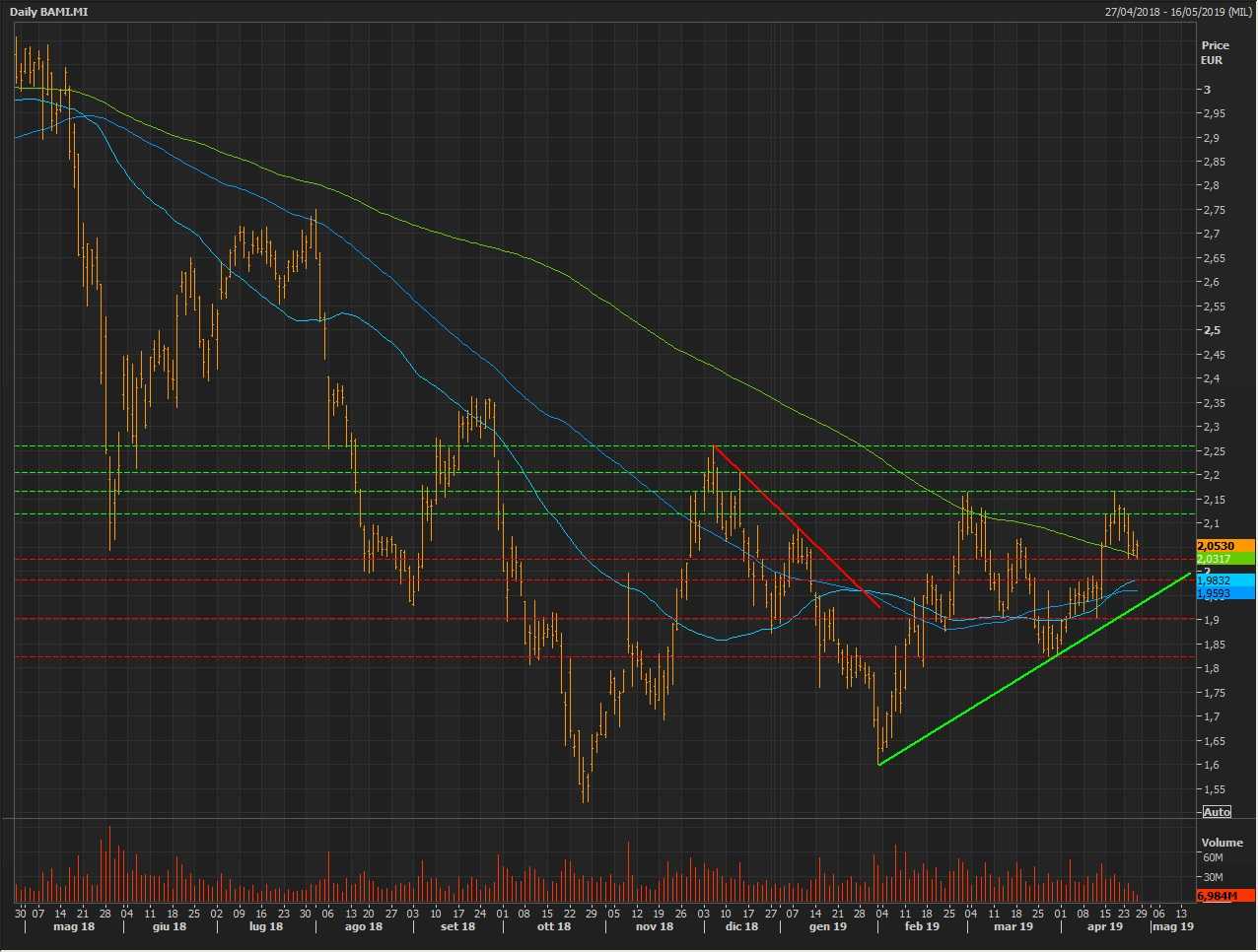Click the 'feb 19' month label

(922, 926)
